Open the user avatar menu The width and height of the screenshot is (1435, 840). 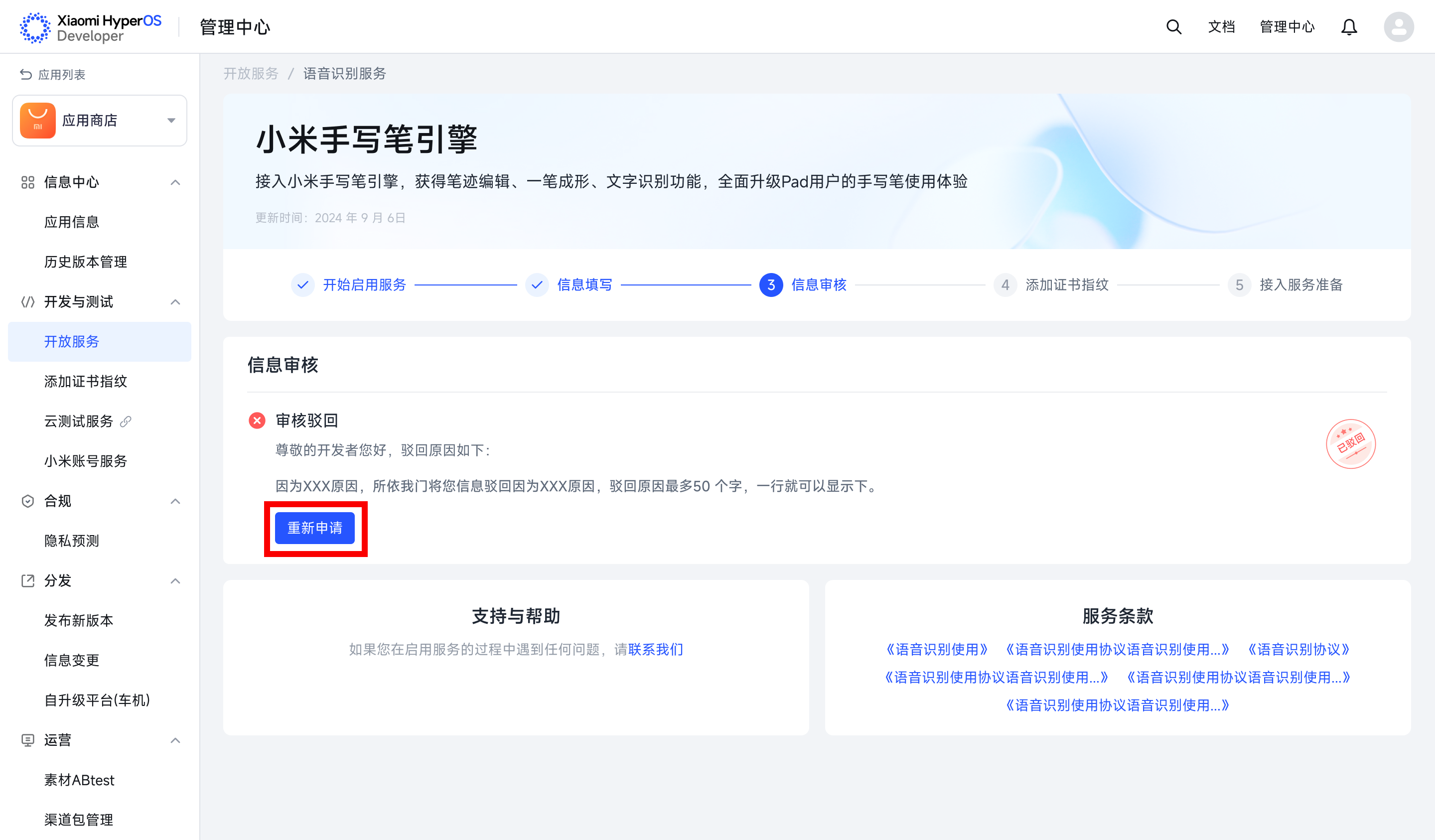click(x=1399, y=27)
